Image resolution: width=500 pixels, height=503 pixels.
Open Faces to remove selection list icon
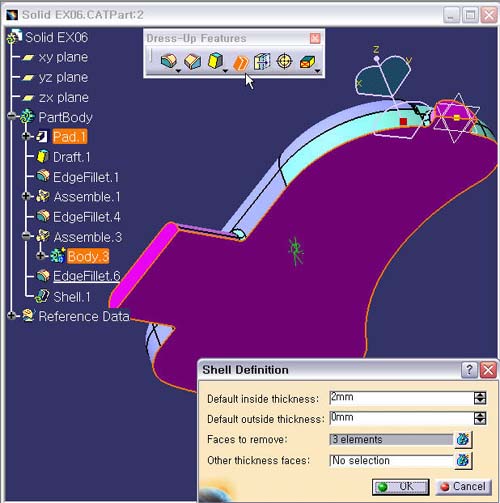[x=463, y=439]
